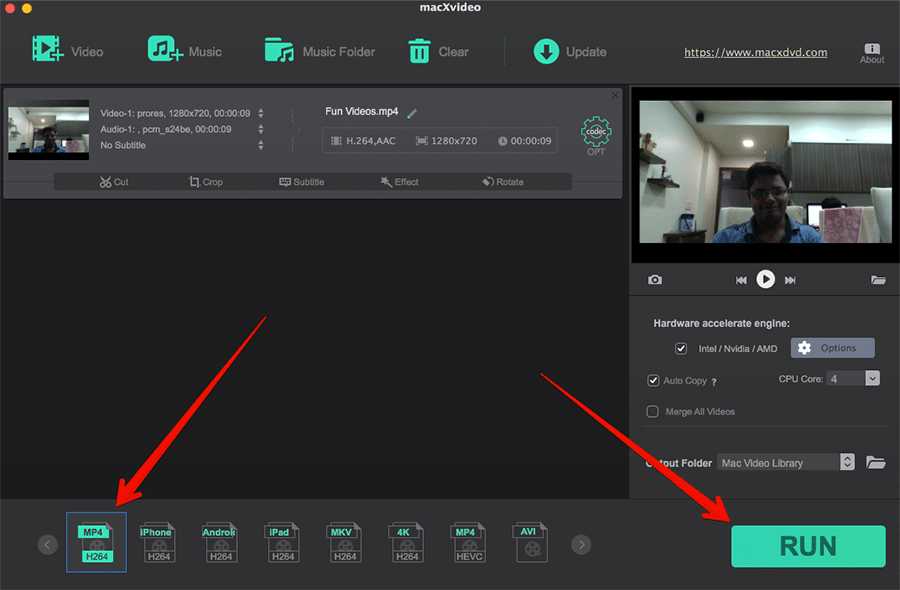Toggle the Auto Copy checkbox
900x590 pixels.
click(653, 381)
